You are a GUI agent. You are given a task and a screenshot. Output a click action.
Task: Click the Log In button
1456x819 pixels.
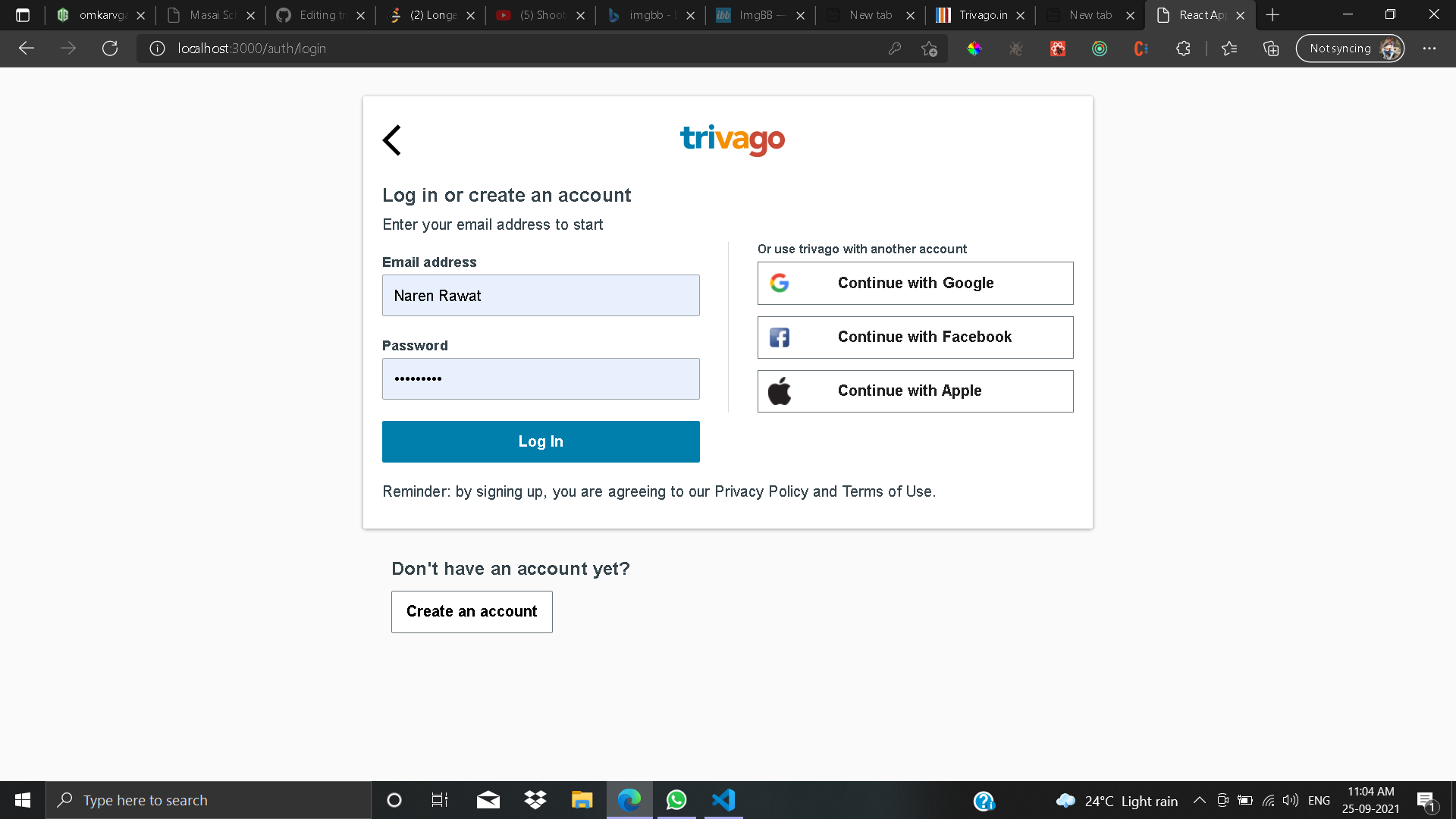(541, 441)
